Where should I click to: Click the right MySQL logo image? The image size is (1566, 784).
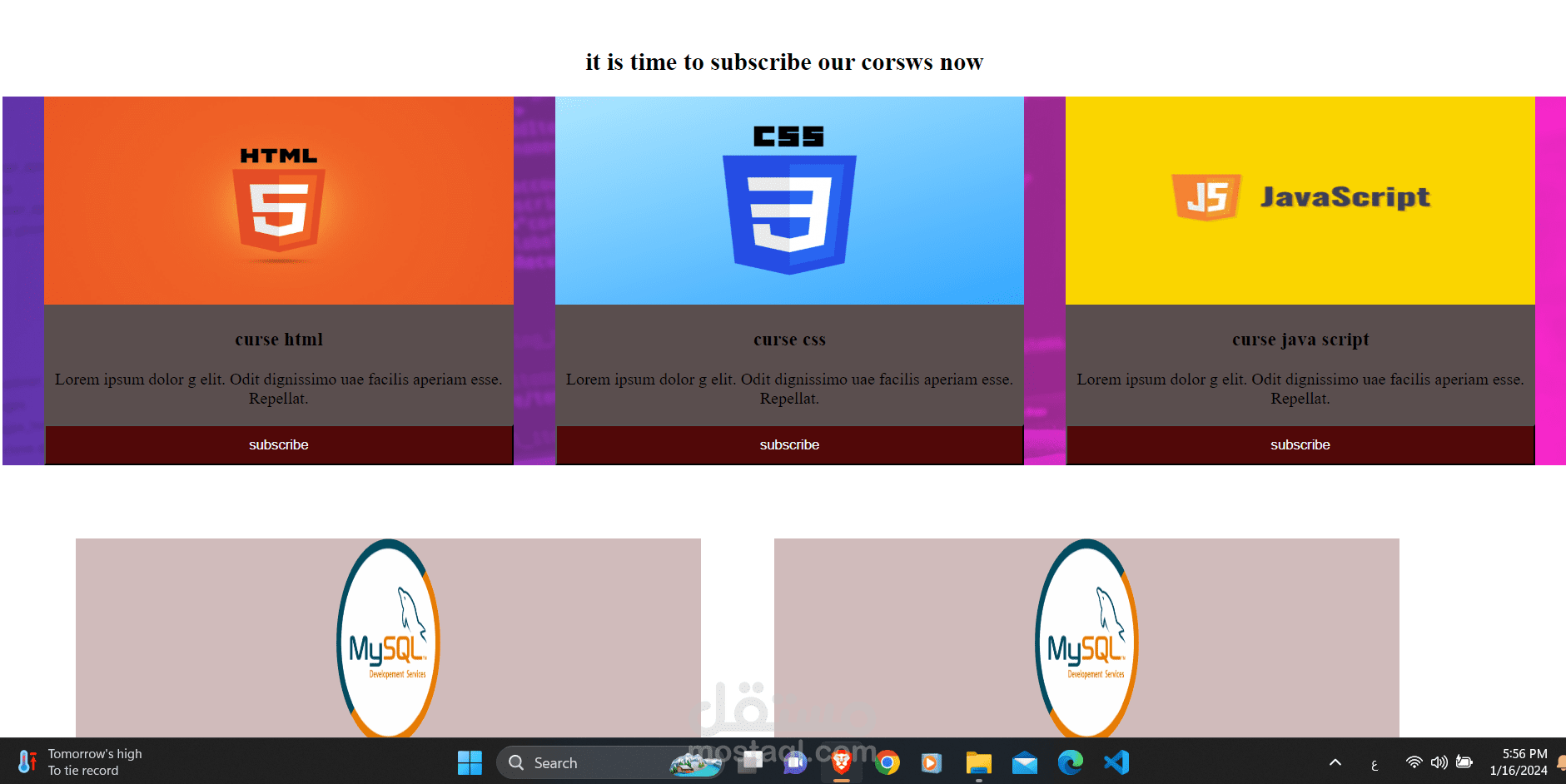[x=1086, y=638]
